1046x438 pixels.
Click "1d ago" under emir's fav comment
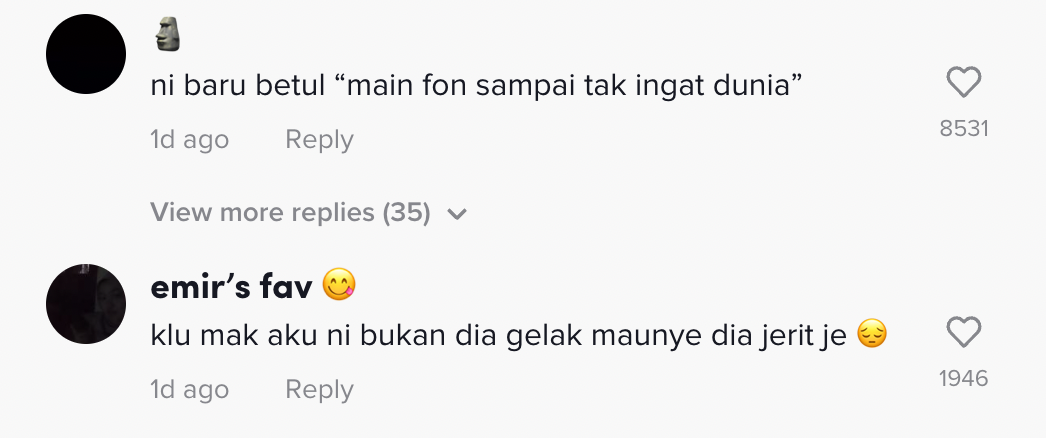coord(189,389)
